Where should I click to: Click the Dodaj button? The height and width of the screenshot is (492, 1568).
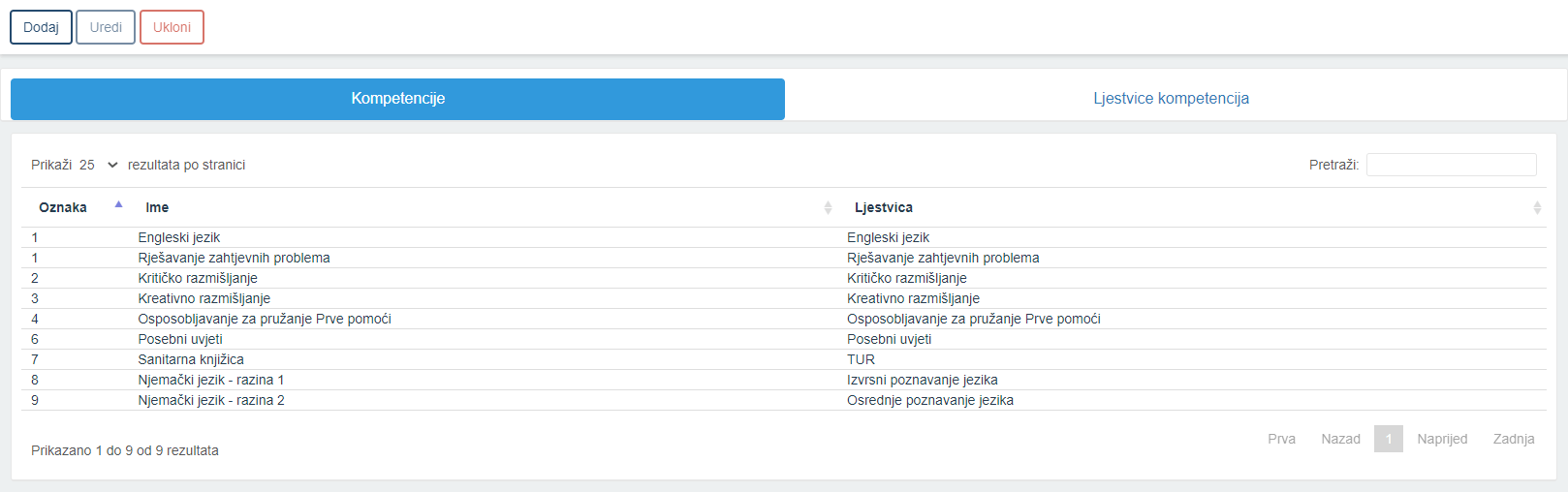41,27
